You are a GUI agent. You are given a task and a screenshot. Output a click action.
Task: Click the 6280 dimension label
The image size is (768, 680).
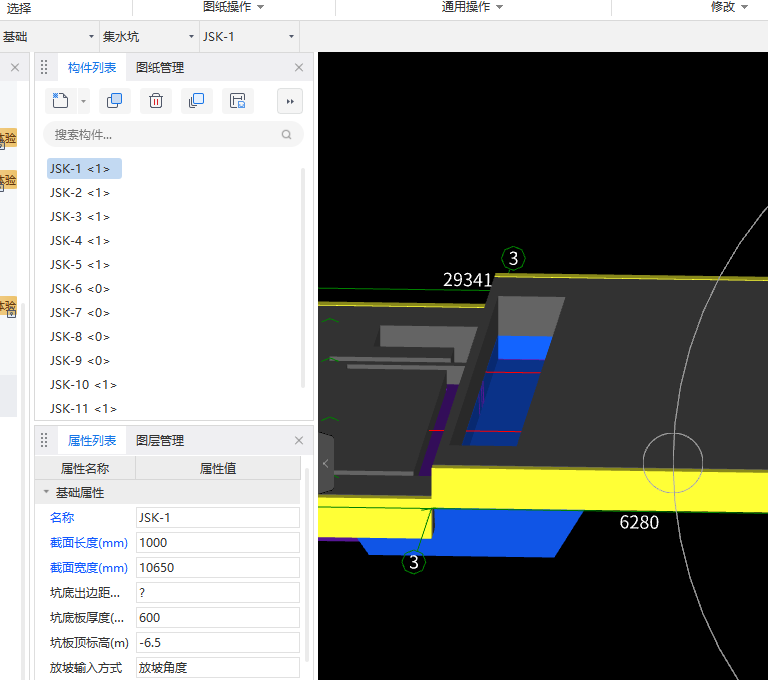pos(639,523)
